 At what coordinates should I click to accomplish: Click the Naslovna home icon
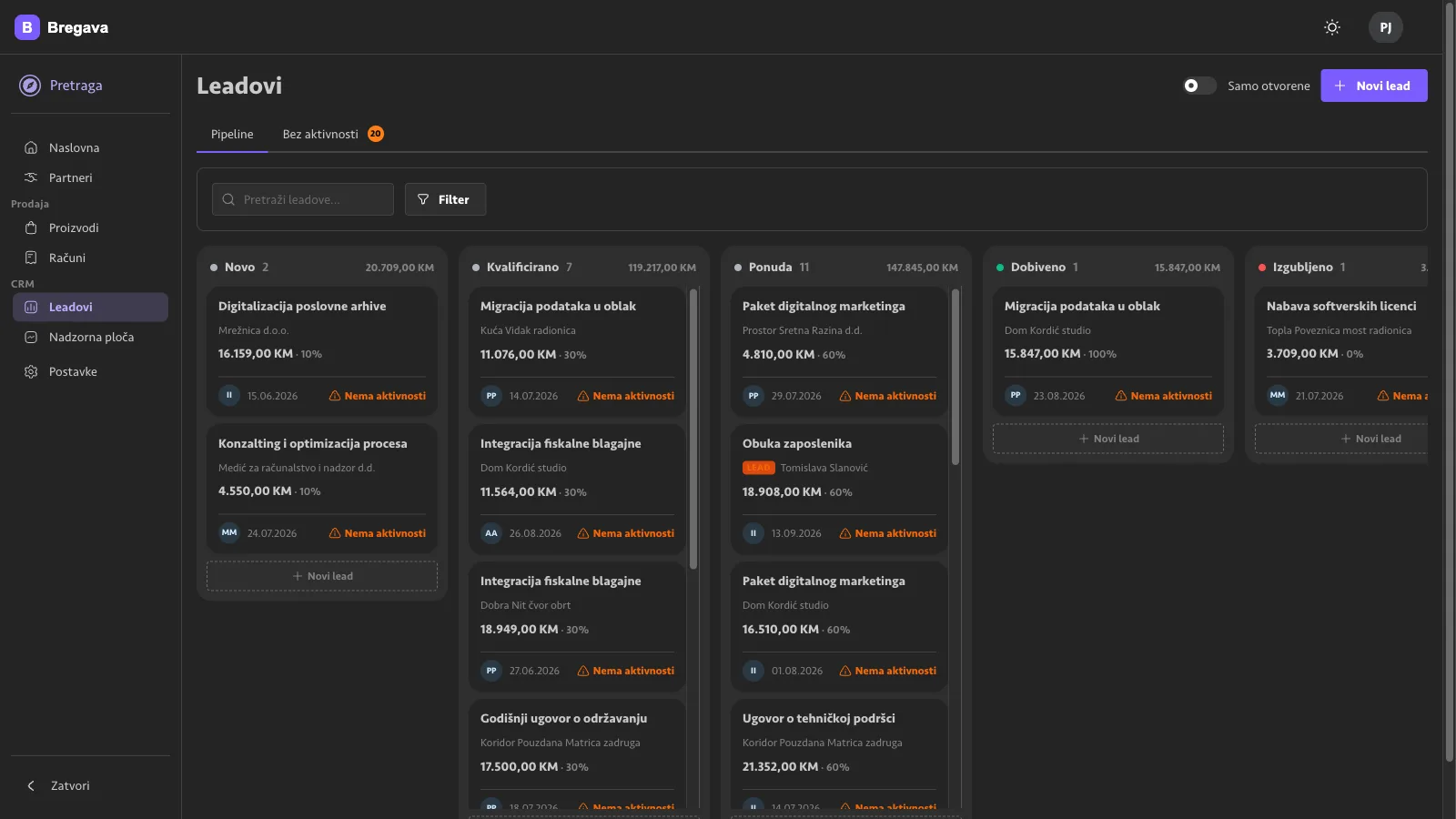point(31,147)
